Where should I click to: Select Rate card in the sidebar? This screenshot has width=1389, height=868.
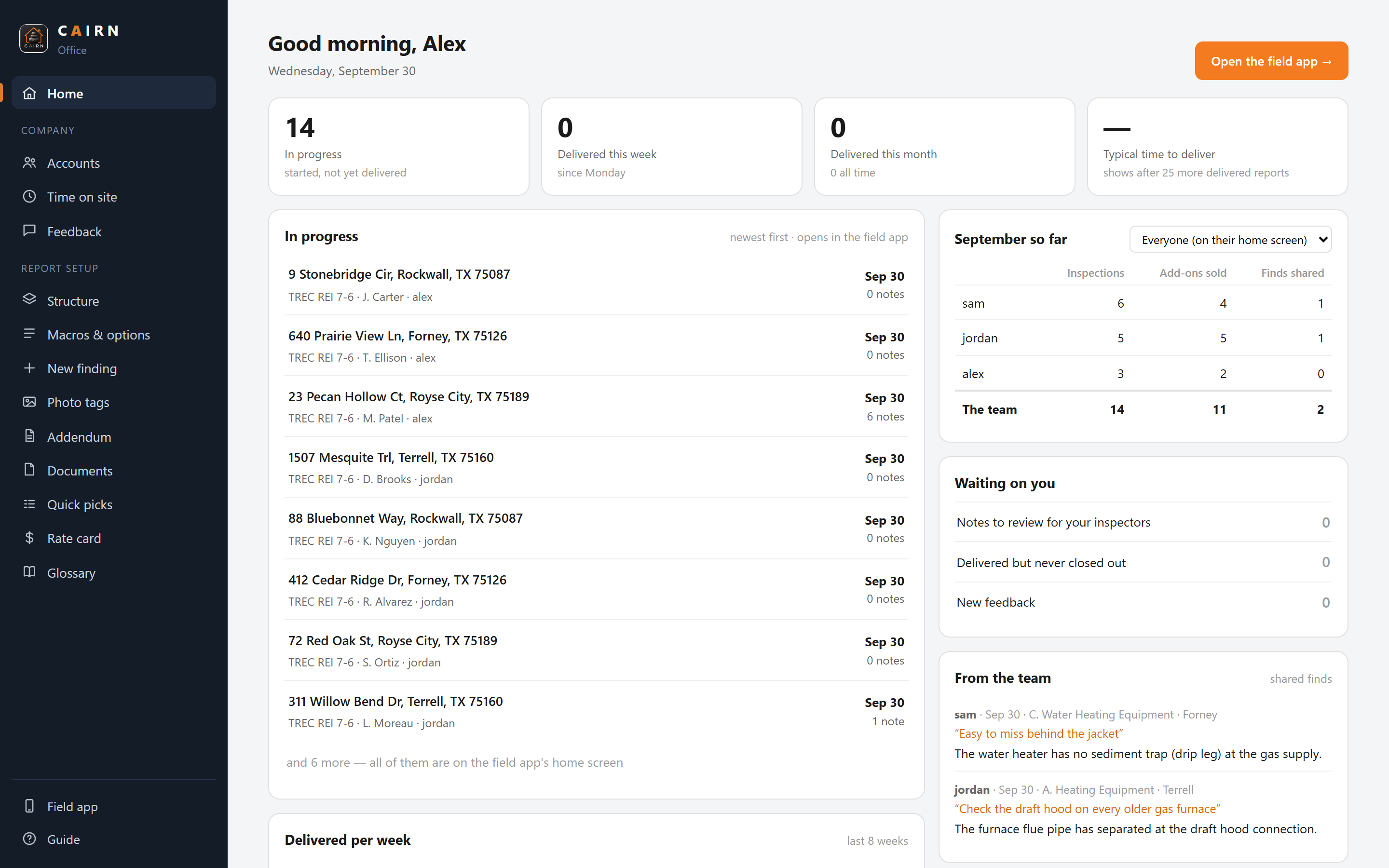114,539
